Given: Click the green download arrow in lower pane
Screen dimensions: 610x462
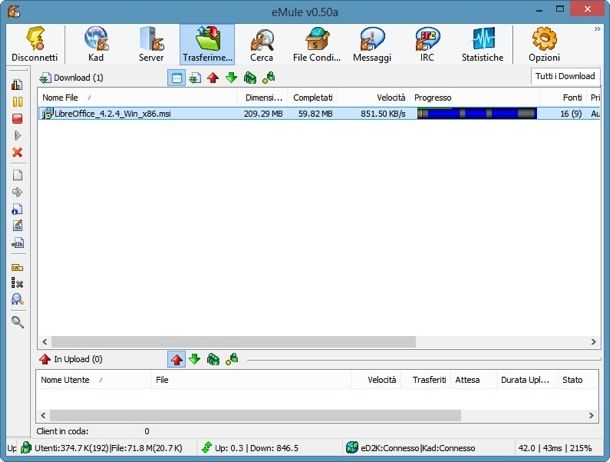Looking at the screenshot, I should (195, 359).
